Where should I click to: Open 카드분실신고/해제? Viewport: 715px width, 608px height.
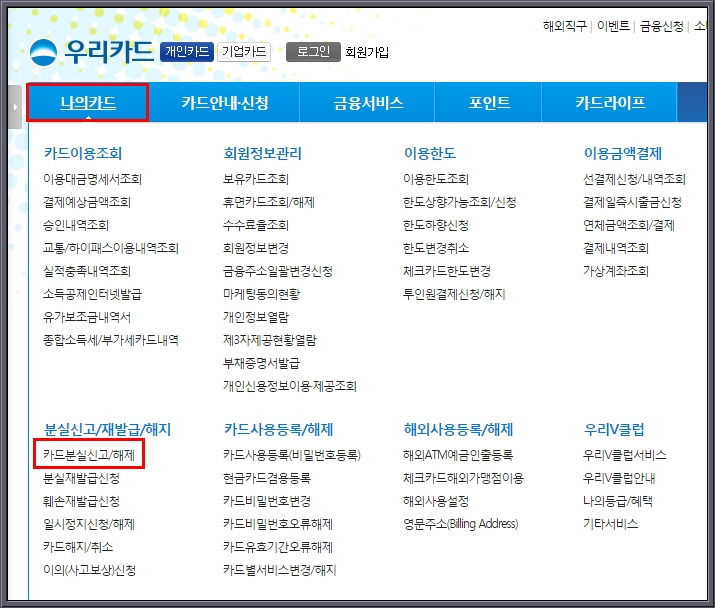[x=89, y=455]
